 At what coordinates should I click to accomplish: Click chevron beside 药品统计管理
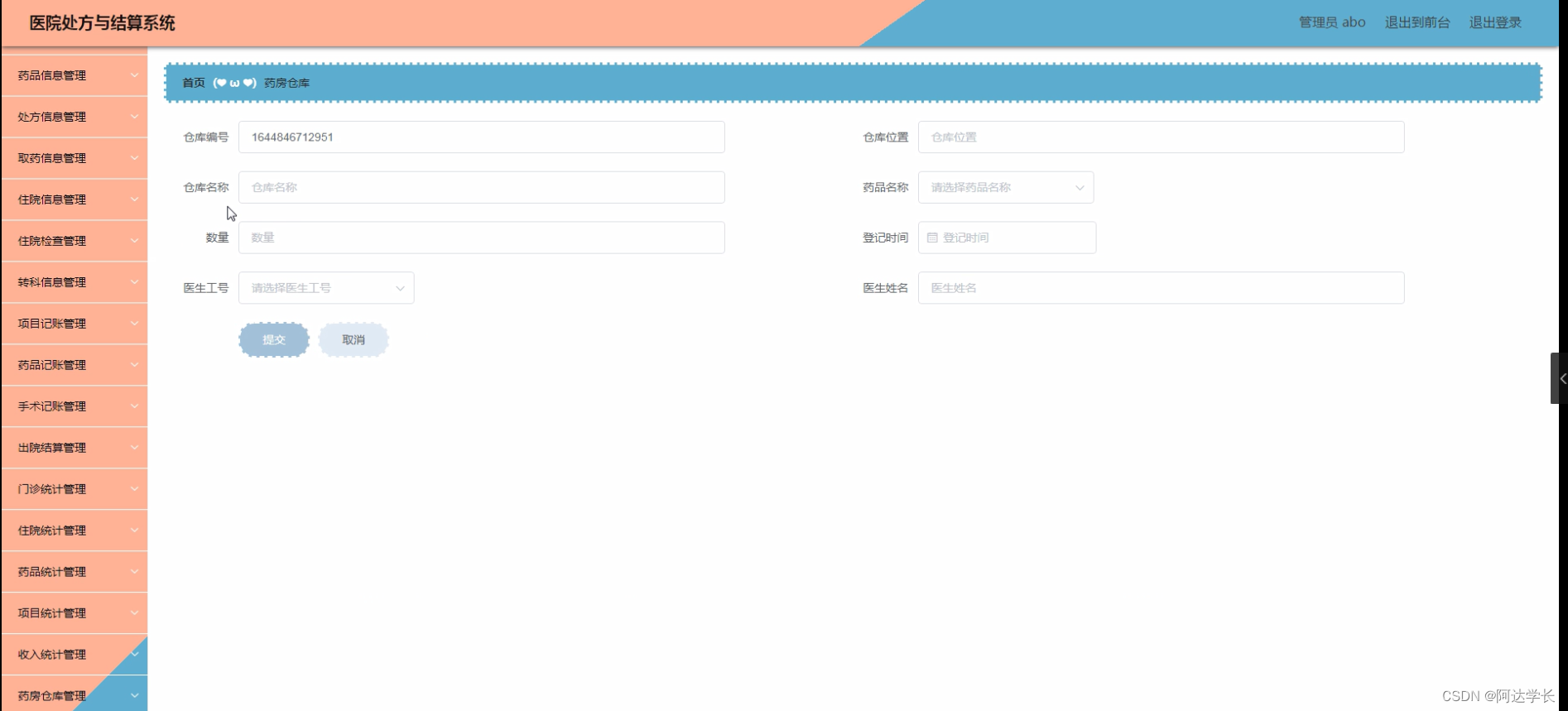(134, 572)
